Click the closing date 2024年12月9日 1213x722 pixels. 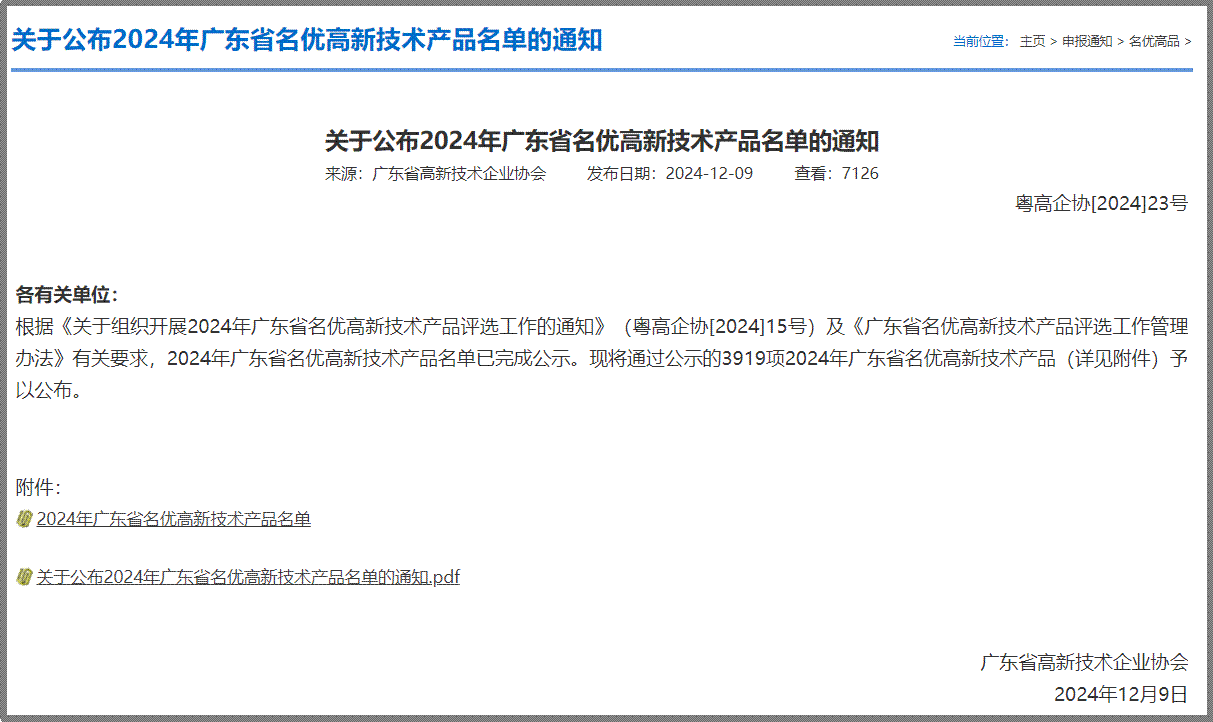coord(1121,694)
